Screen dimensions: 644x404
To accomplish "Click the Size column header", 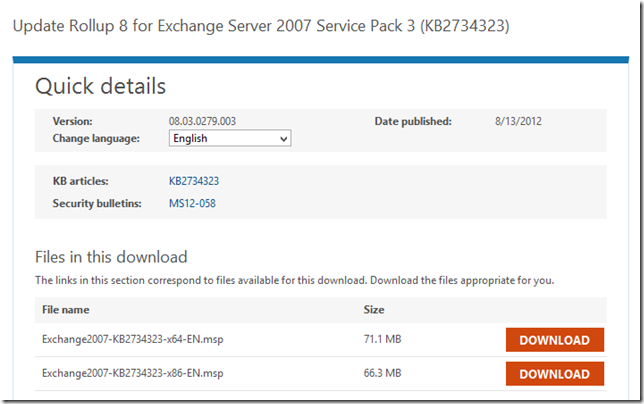I will 374,310.
